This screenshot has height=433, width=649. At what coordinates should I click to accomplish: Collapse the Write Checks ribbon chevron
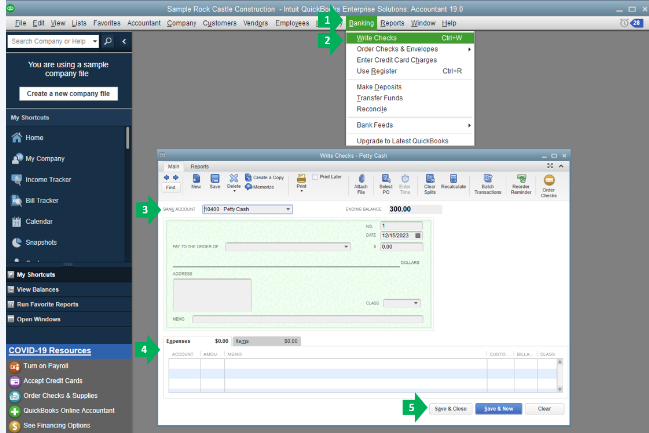click(x=561, y=166)
